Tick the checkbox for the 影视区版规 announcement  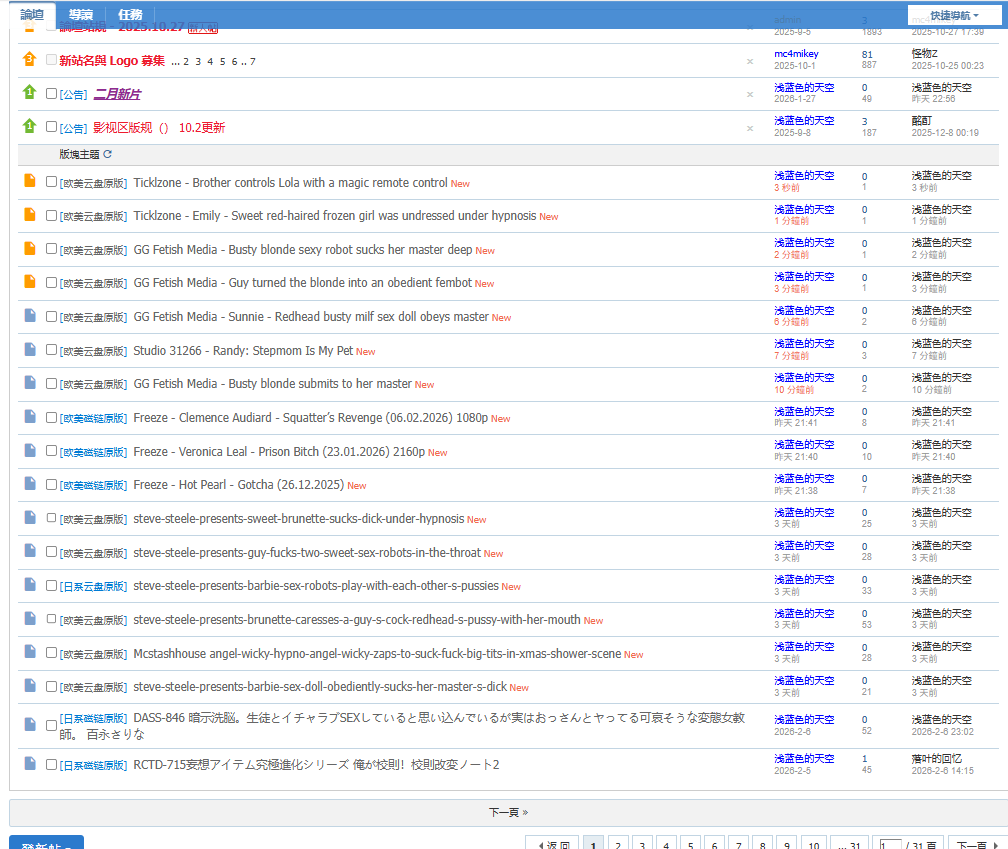(51, 127)
